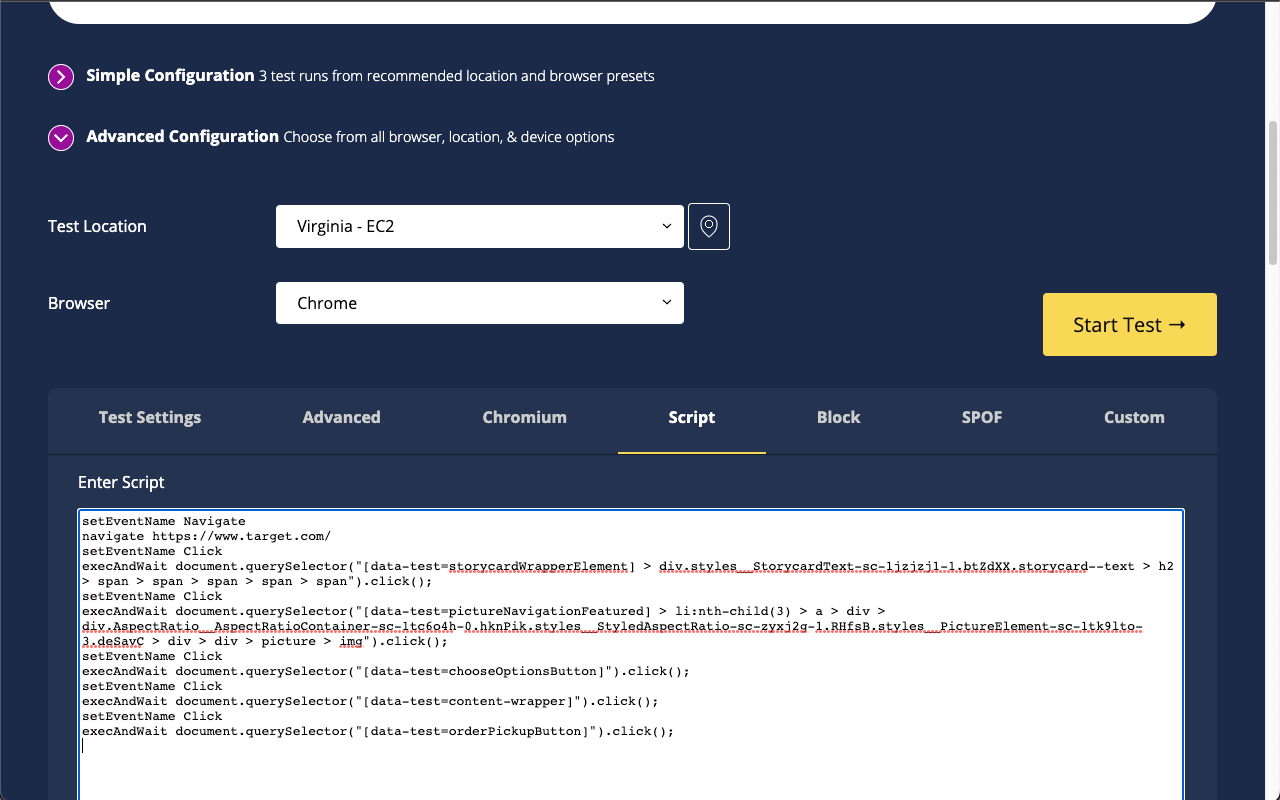Click the Browser dropdown chevron arrow
Screen dimensions: 1280x800
point(667,302)
